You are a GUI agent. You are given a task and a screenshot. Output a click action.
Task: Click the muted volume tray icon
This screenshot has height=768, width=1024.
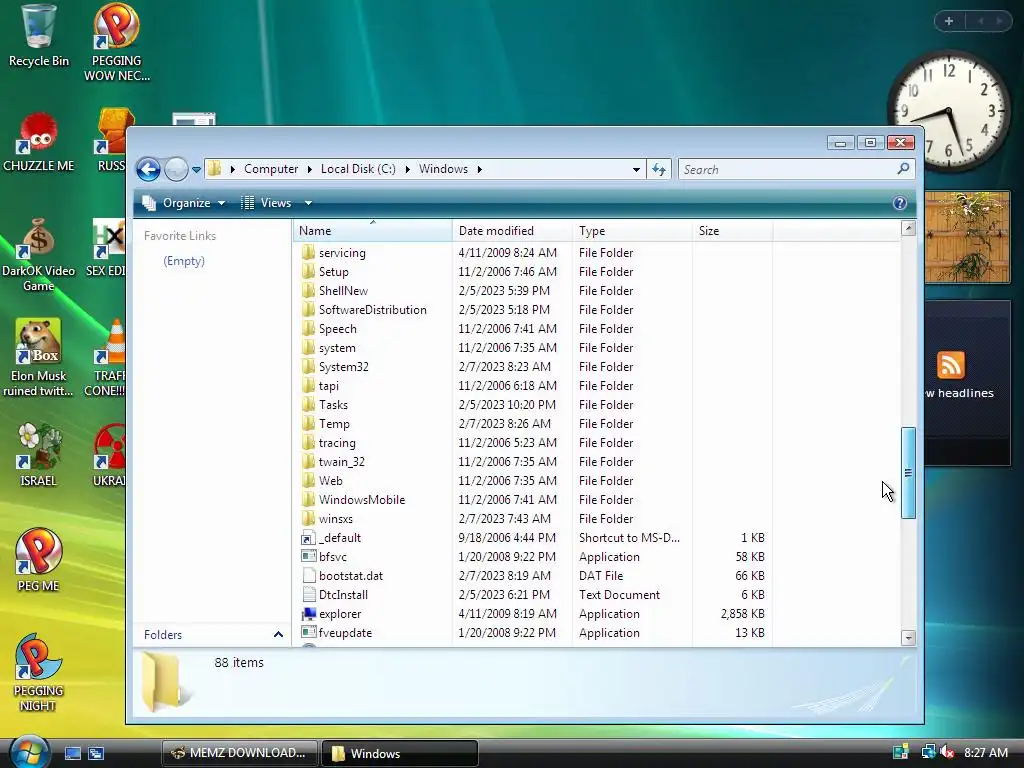[x=947, y=752]
